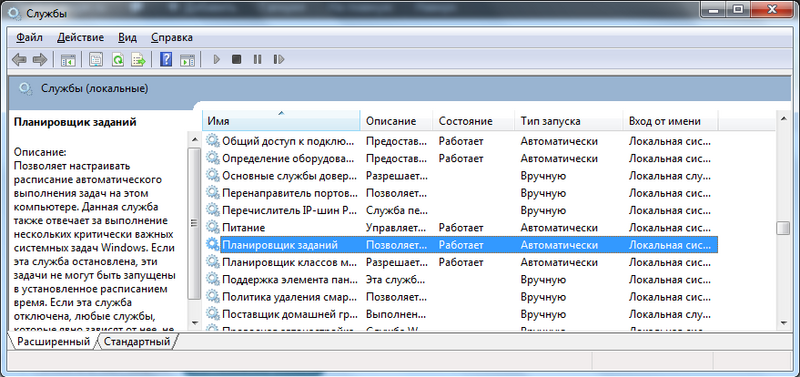Sort by the Вход от имени column header
The height and width of the screenshot is (377, 800).
click(x=670, y=121)
